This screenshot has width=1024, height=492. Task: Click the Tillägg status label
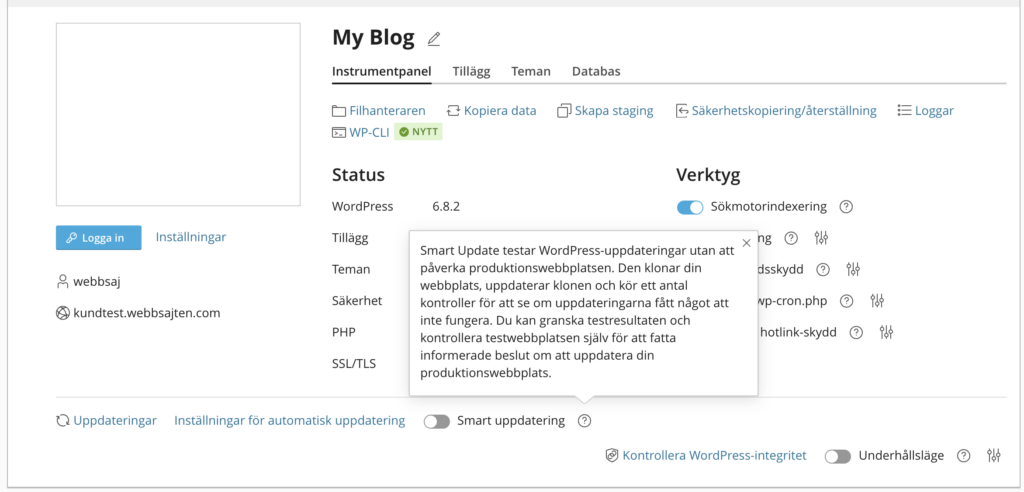[x=350, y=238]
